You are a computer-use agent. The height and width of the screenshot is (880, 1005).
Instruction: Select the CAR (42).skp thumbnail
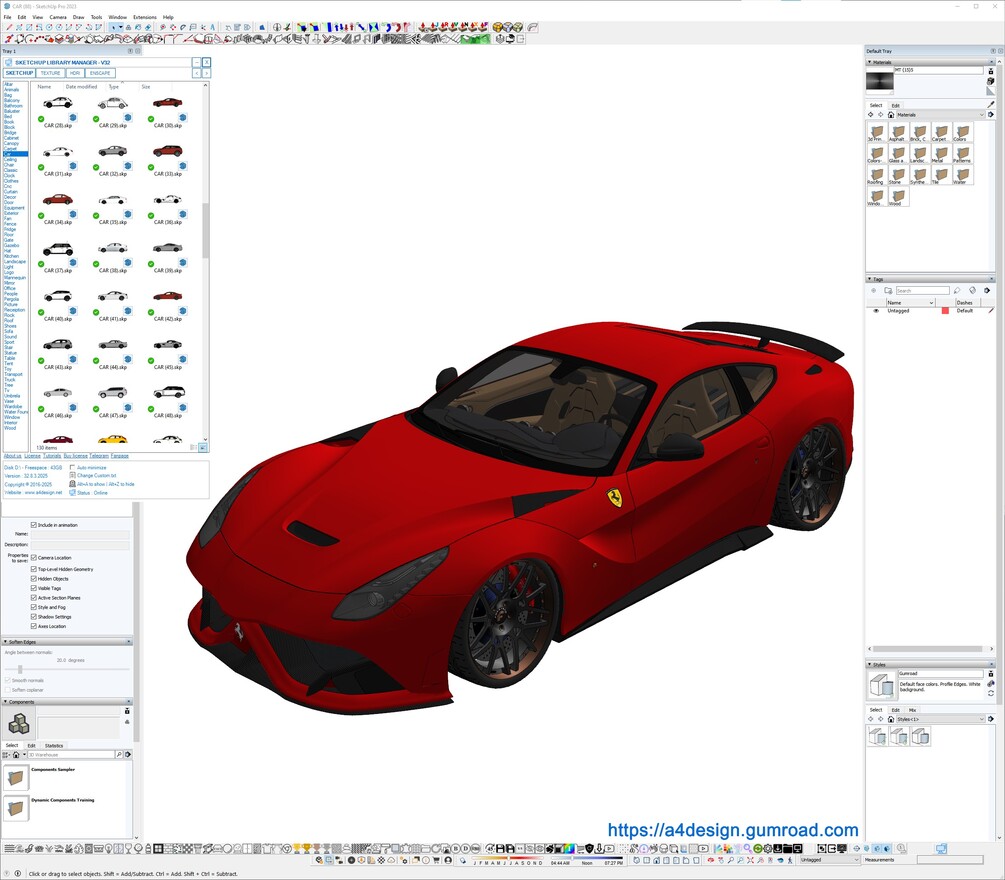point(167,296)
